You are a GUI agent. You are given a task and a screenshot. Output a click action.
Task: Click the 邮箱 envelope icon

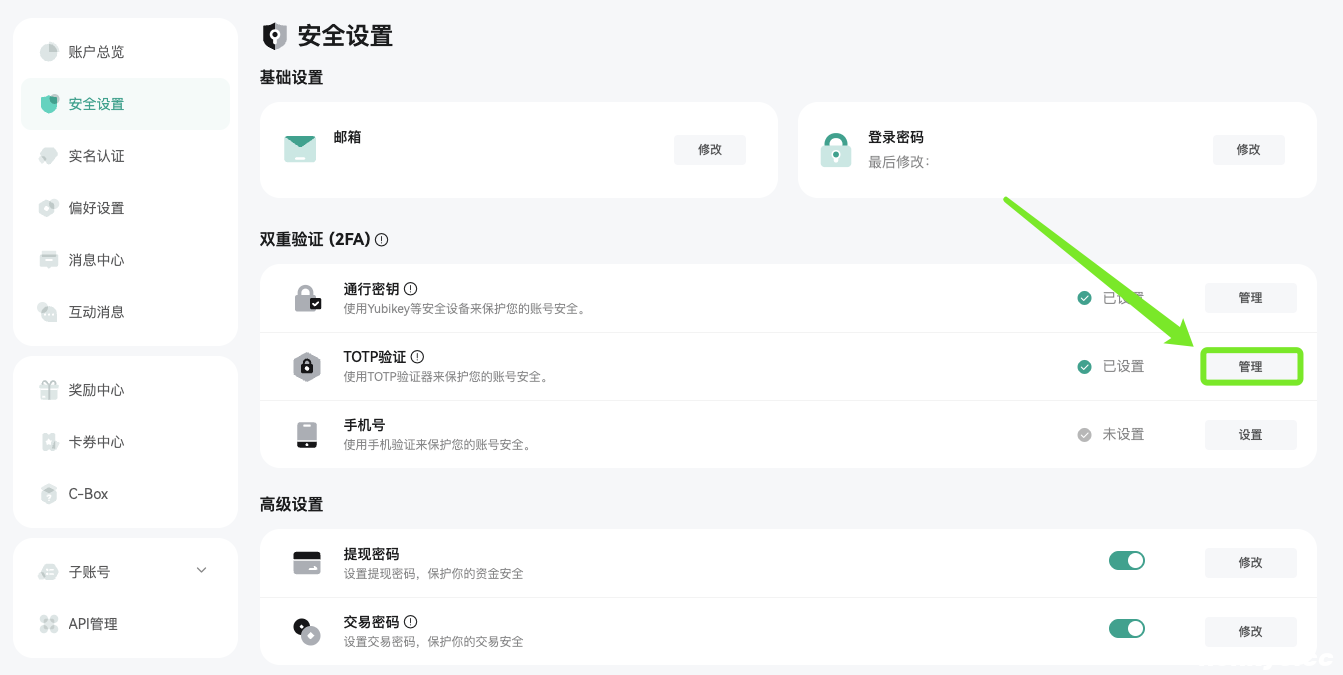coord(300,149)
